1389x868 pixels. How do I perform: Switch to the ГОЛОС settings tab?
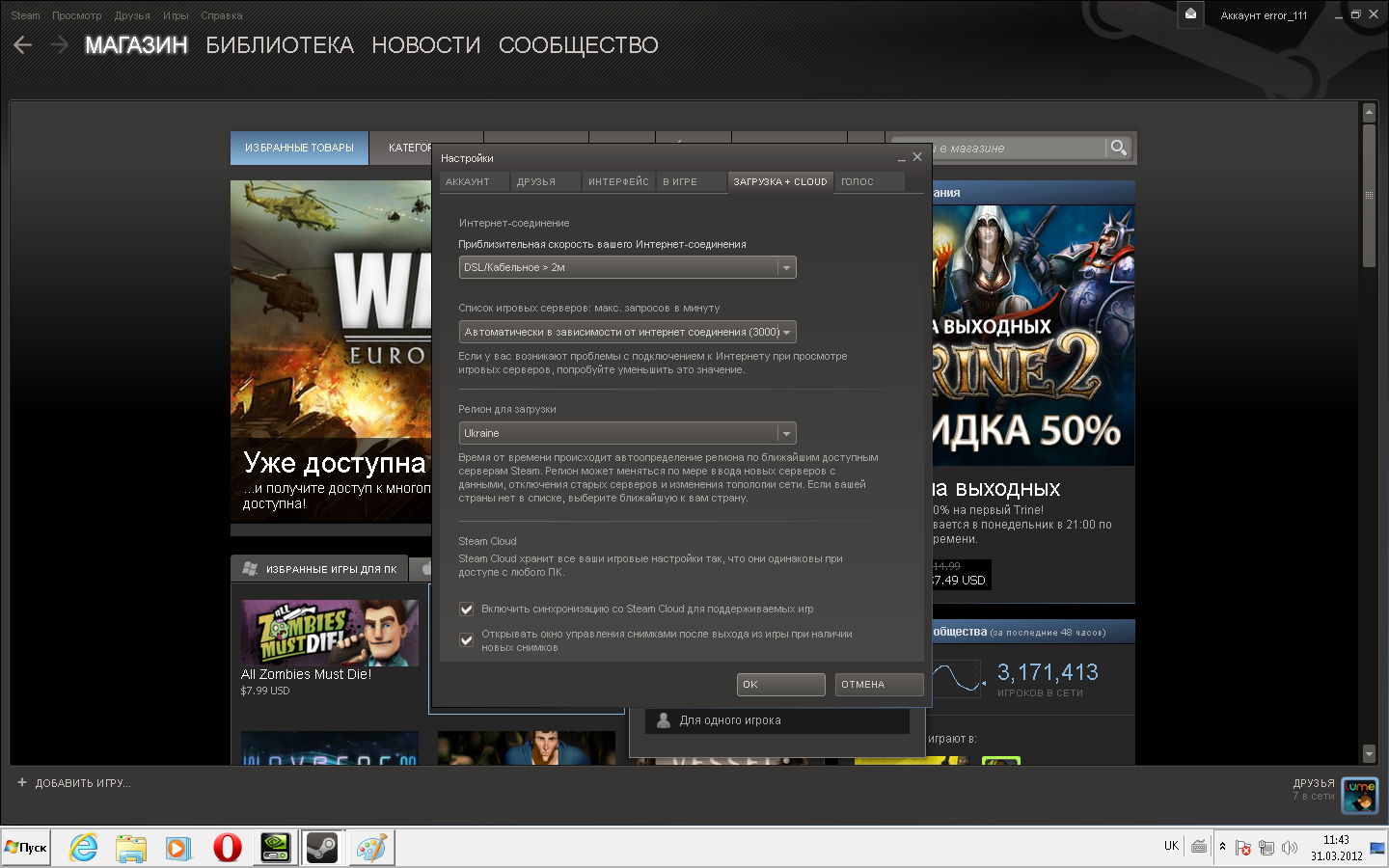coord(869,181)
